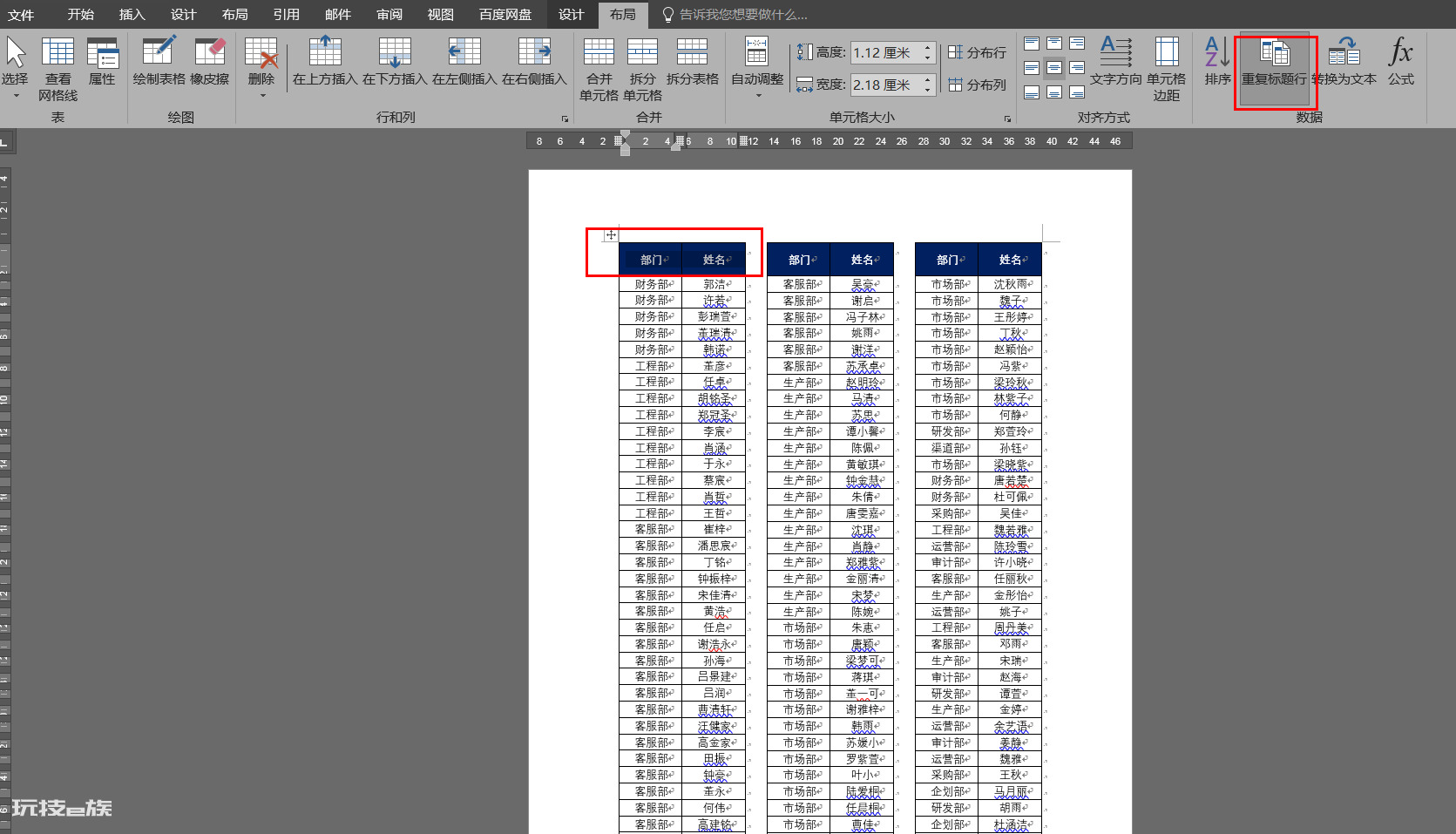Screen dimensions: 1456x834
Task: Toggle top-left cell alignment button
Action: (x=1032, y=44)
